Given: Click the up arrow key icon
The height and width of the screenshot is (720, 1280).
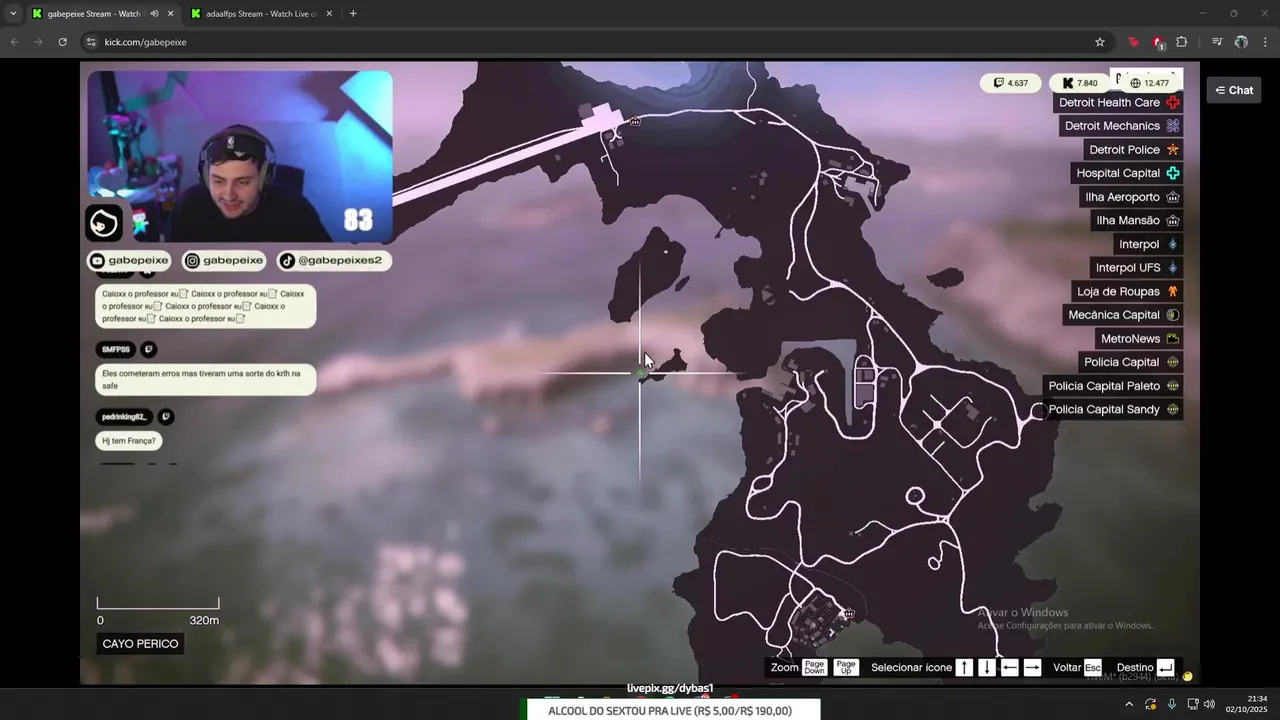Looking at the screenshot, I should 964,667.
